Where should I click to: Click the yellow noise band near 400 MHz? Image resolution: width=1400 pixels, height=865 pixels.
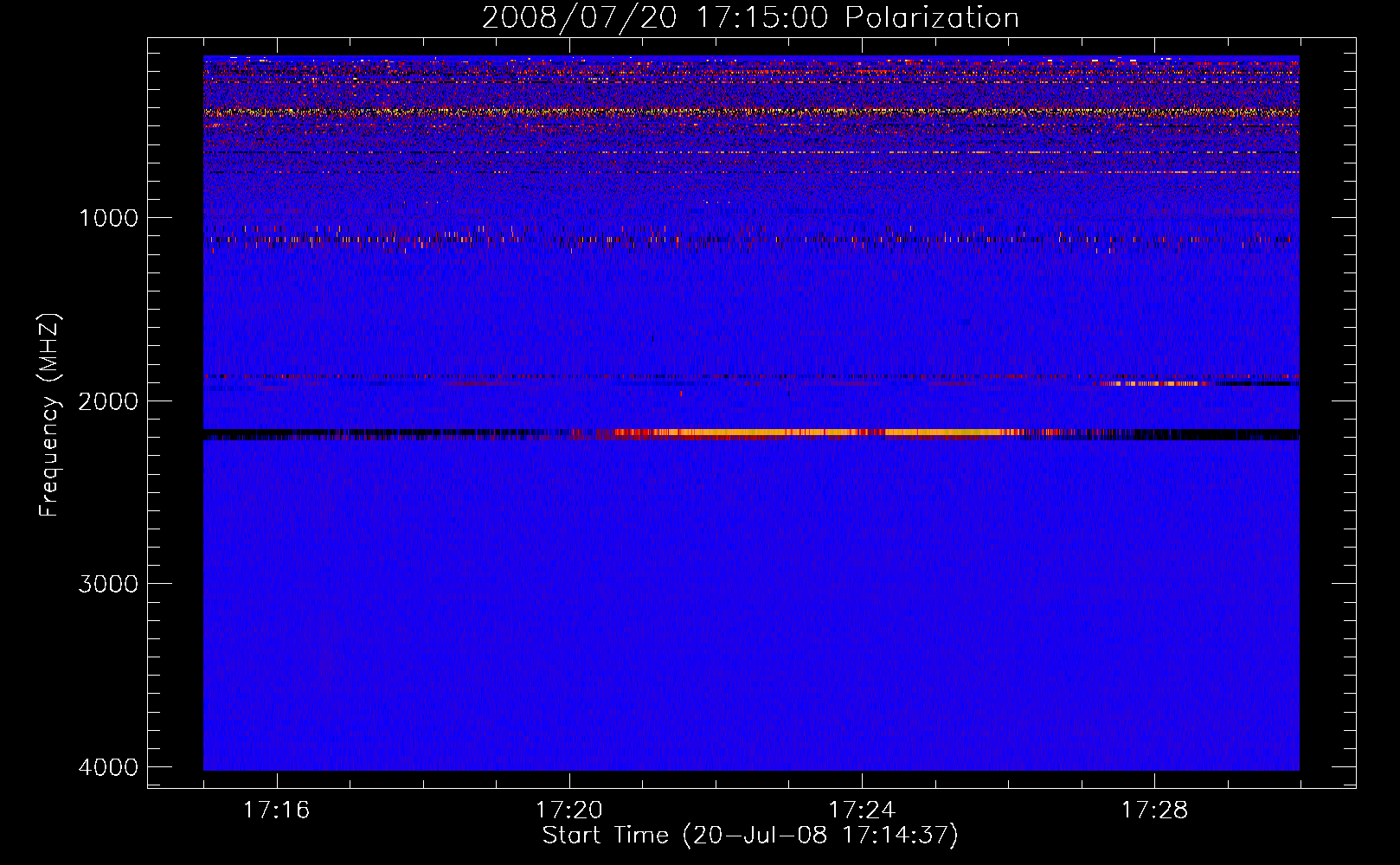(x=751, y=112)
